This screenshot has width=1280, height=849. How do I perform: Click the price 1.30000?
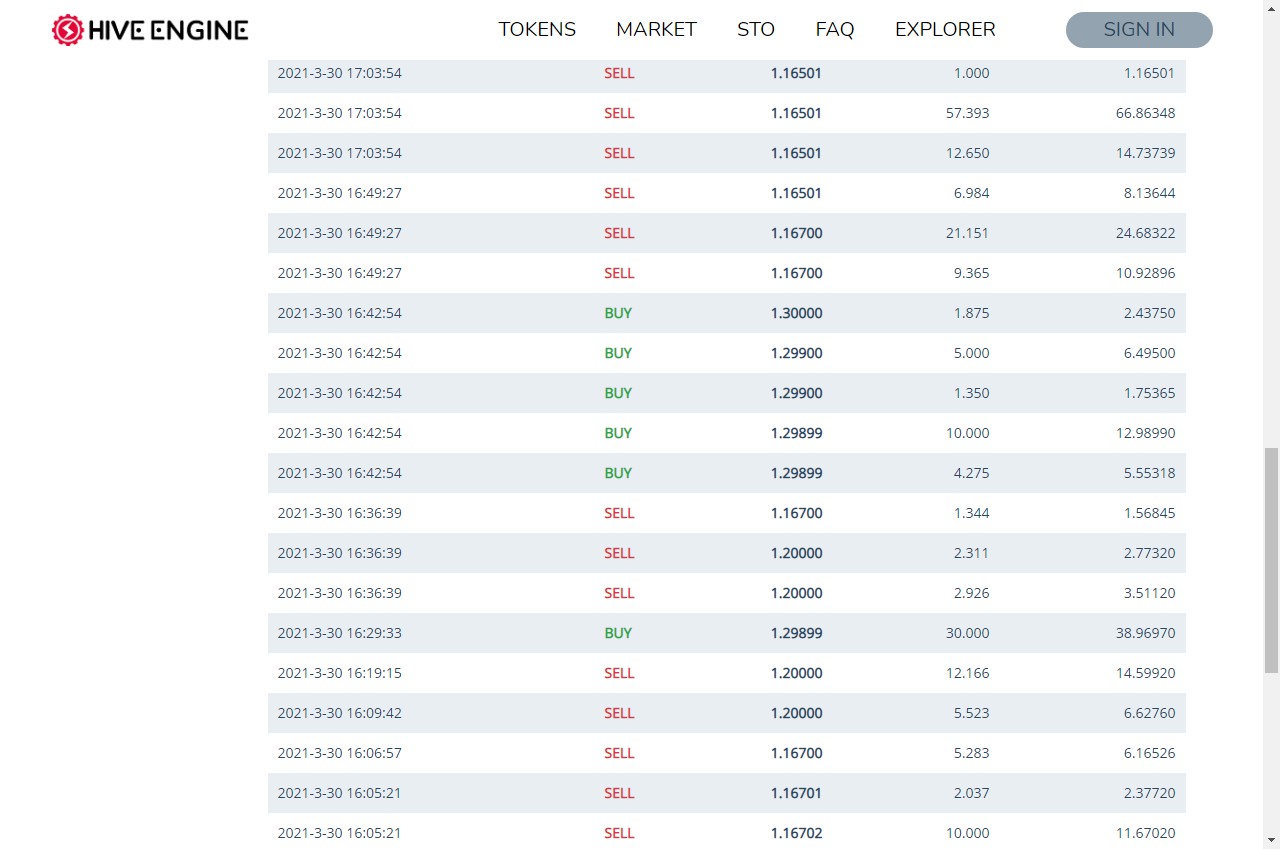(796, 313)
